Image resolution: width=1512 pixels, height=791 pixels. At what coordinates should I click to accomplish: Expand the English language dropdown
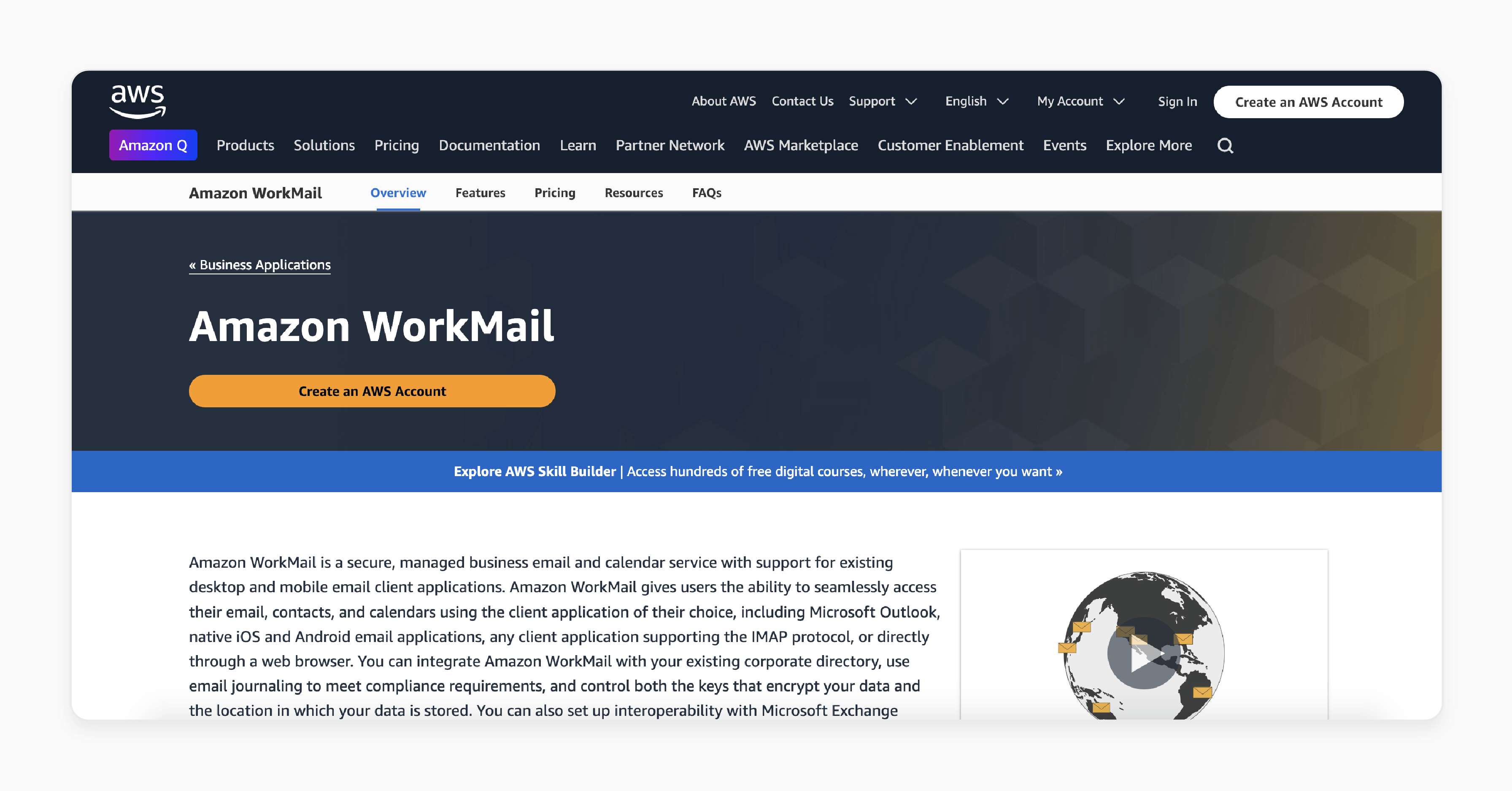(975, 101)
